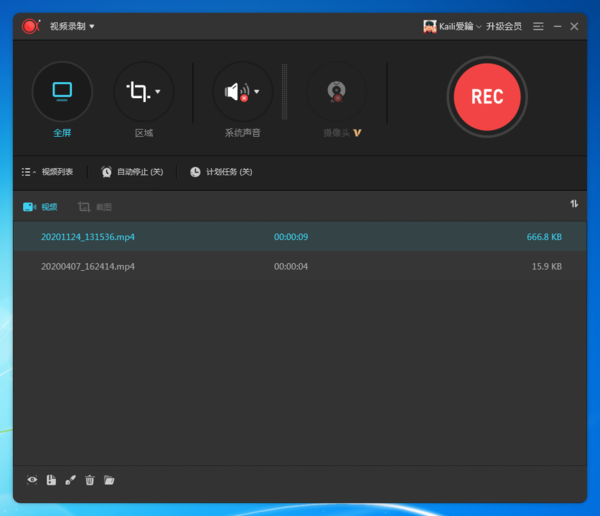Toggle the 视频列表 video list view
The width and height of the screenshot is (600, 516).
[48, 172]
